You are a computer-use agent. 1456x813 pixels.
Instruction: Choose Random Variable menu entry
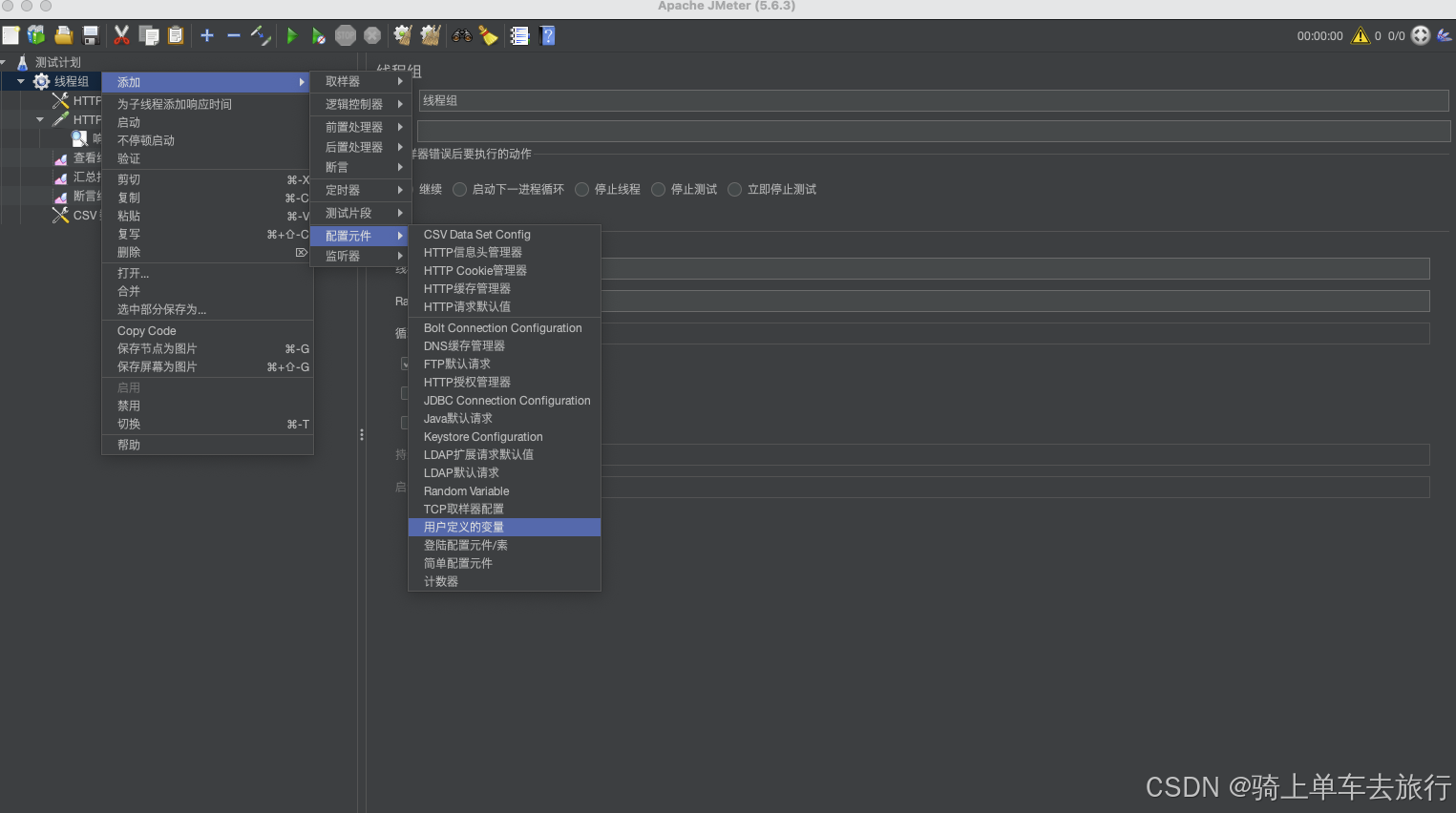click(505, 490)
